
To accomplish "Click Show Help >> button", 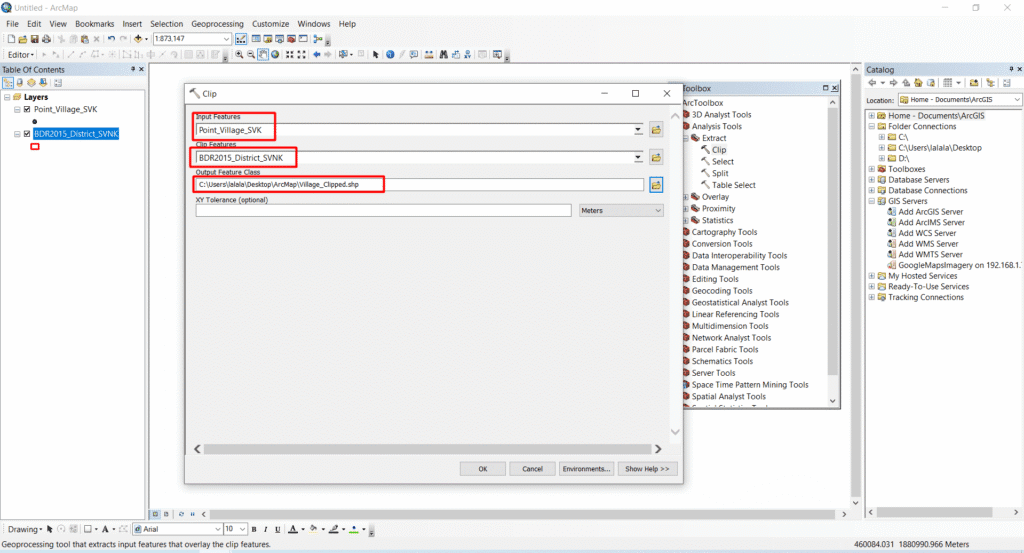I will tap(647, 469).
